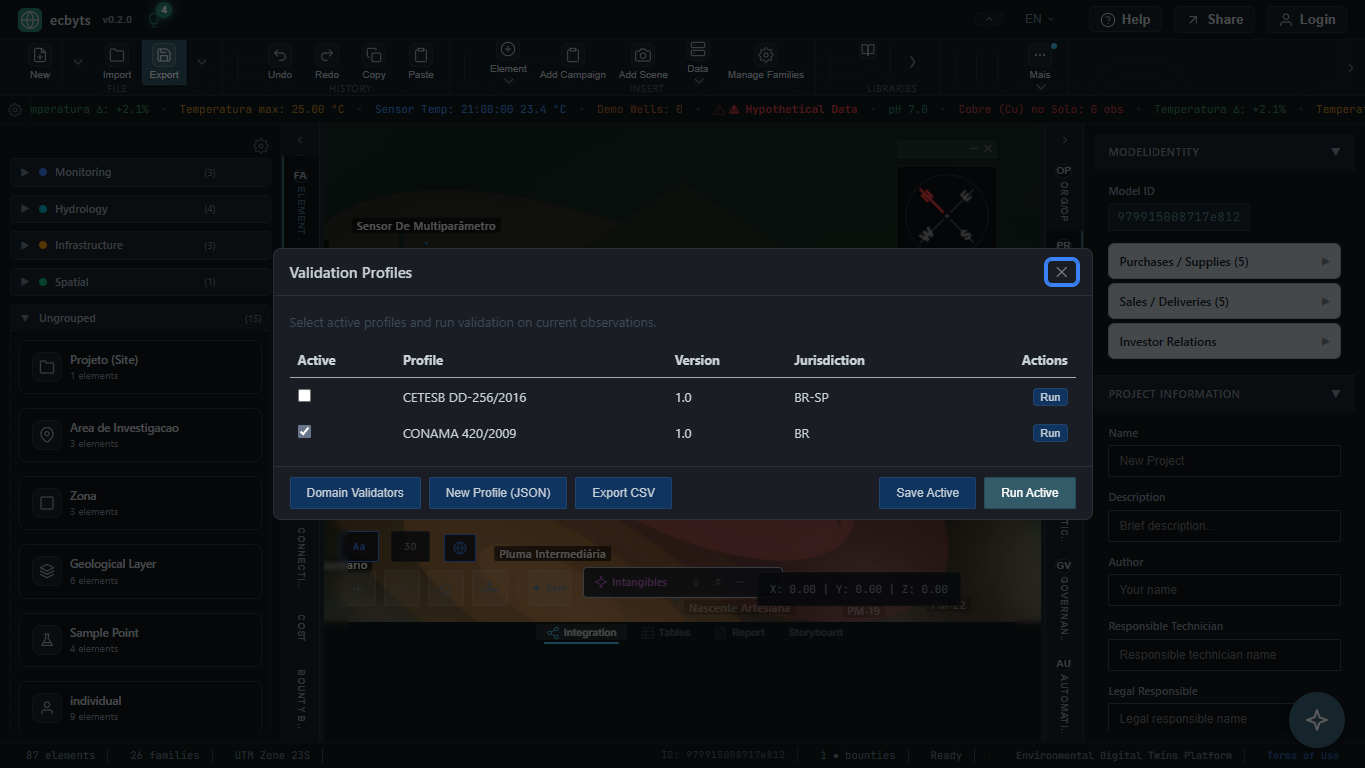Run the CETESB DD-256/2016 profile
The image size is (1365, 768).
(1050, 397)
